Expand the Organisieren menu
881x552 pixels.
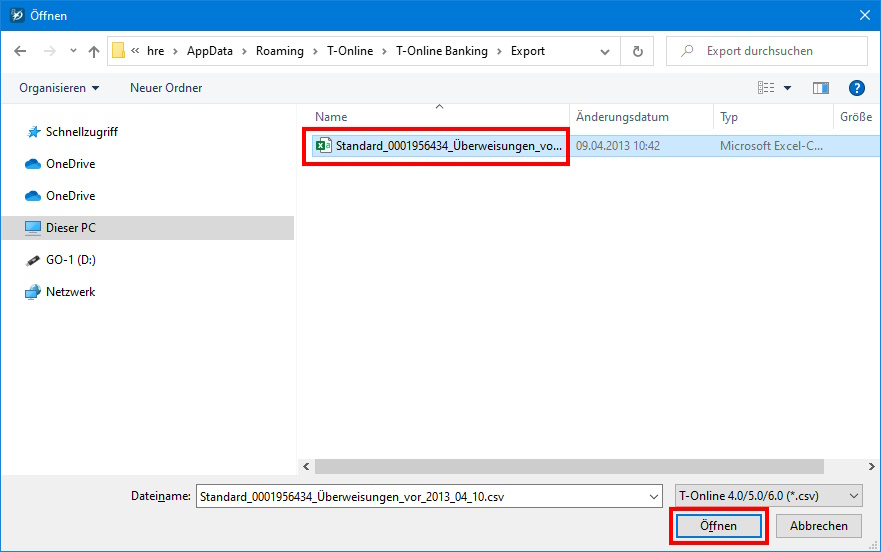coord(59,88)
